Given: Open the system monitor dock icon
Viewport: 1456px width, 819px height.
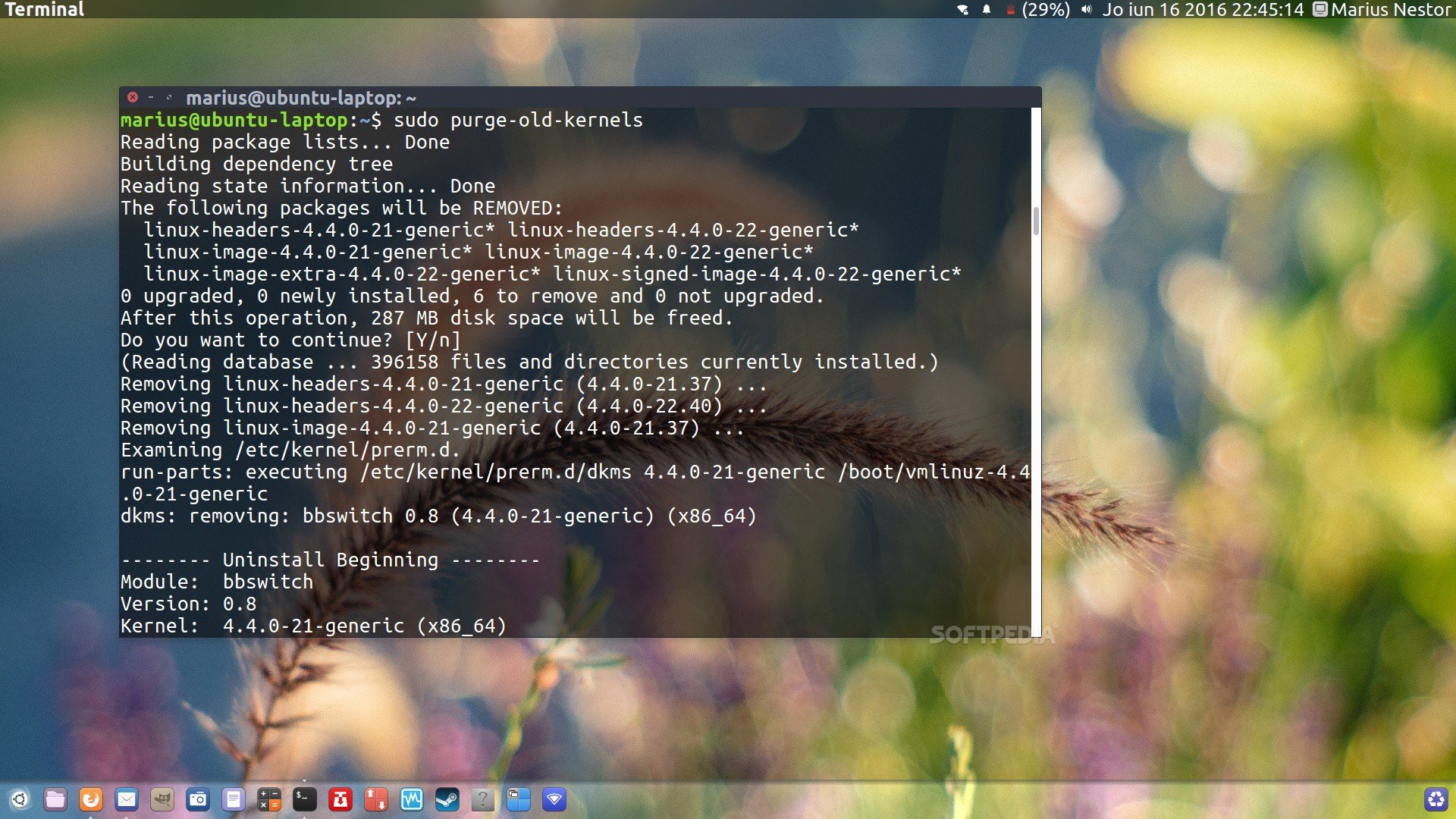Looking at the screenshot, I should coord(411,799).
